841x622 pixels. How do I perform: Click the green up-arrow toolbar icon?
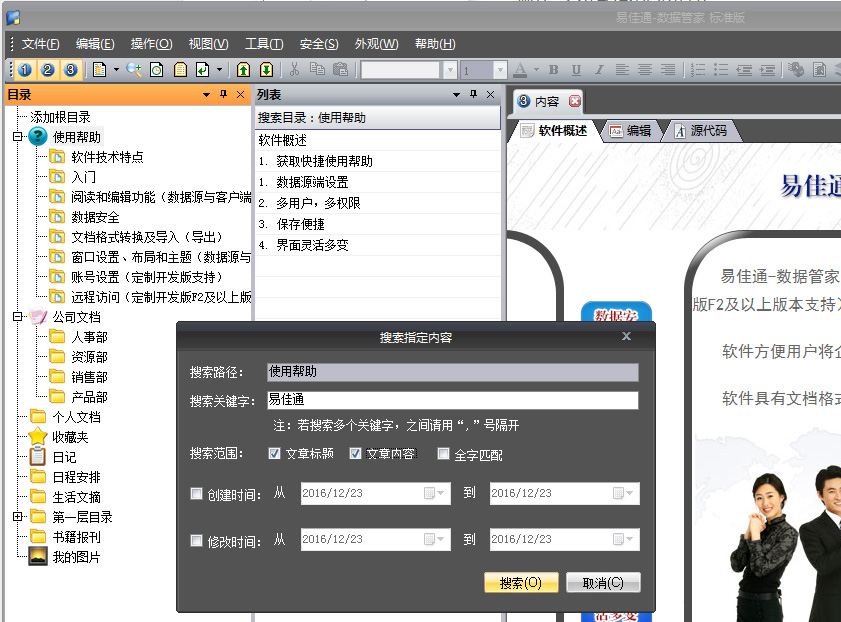click(243, 70)
